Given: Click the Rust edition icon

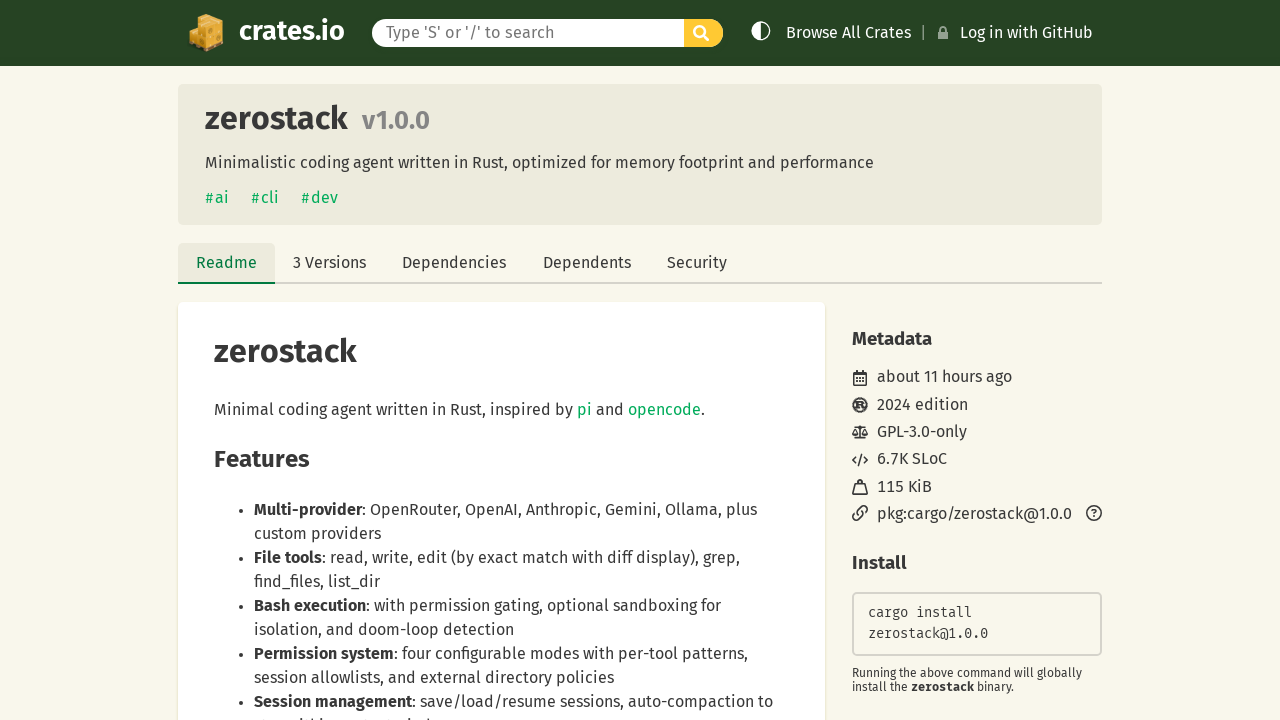Looking at the screenshot, I should (x=860, y=405).
